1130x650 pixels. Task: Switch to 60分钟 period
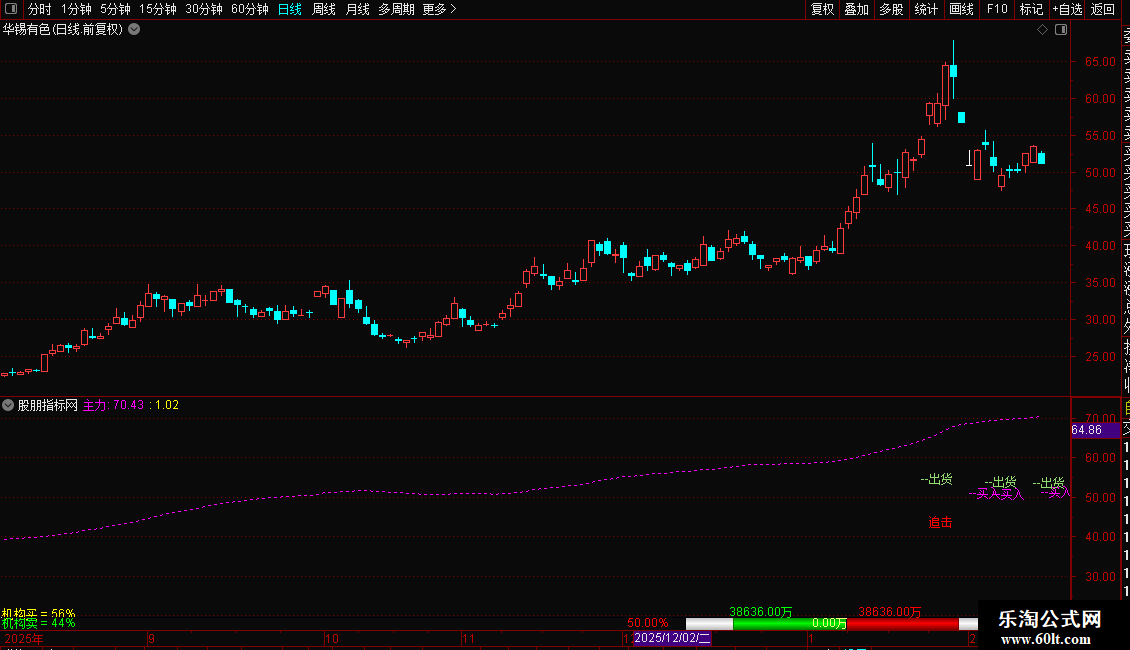click(250, 9)
